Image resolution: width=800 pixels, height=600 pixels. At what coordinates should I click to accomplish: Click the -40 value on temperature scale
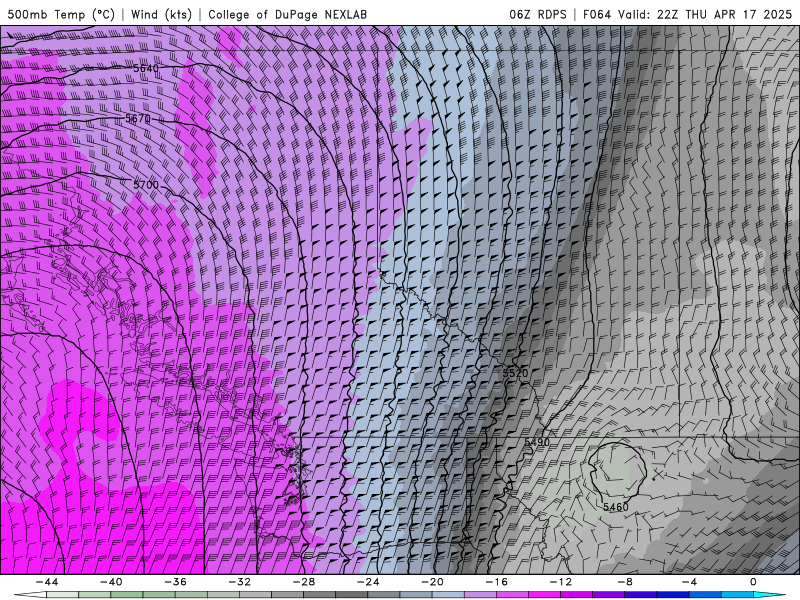pos(111,582)
